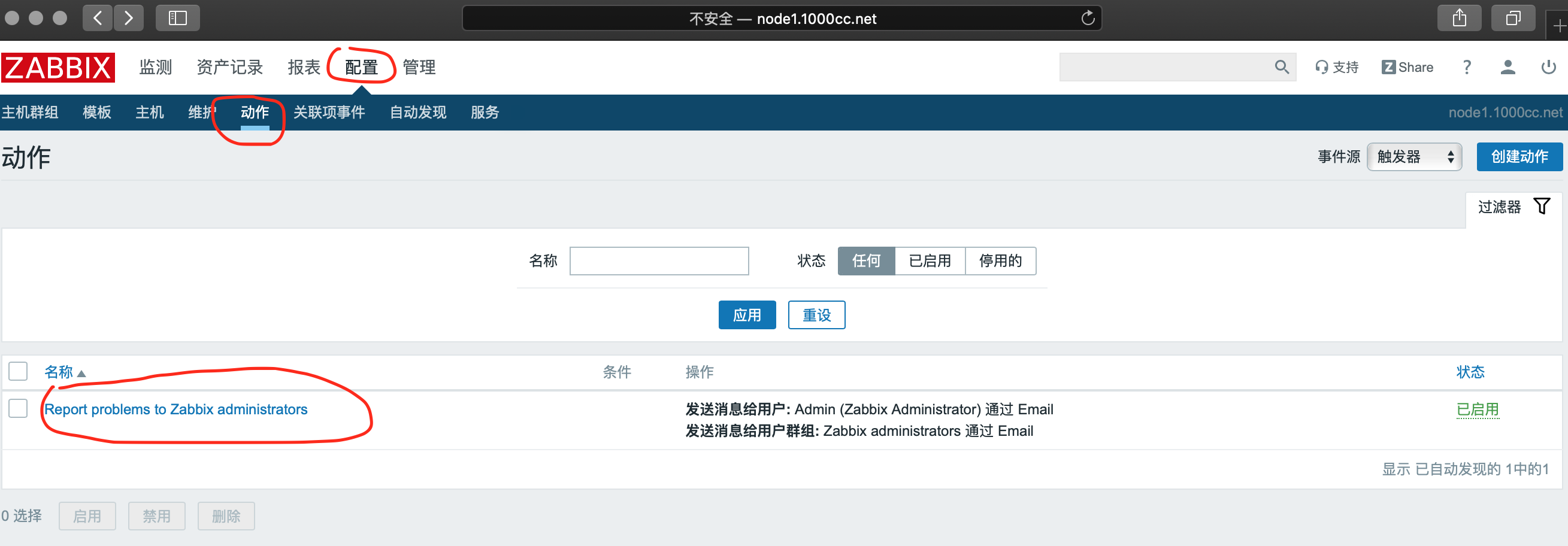Reload the page in the browser

[x=1088, y=19]
